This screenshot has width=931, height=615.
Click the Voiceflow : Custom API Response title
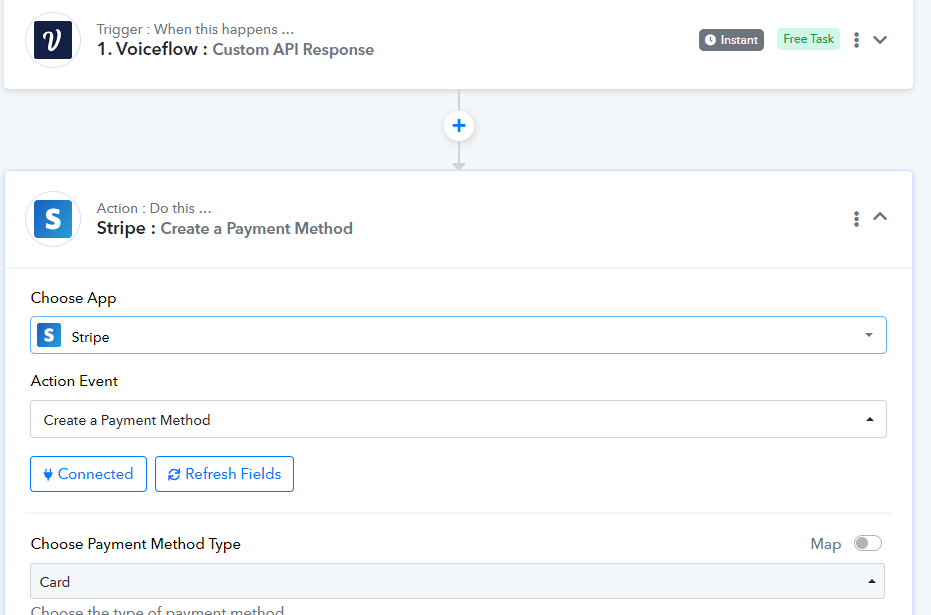tap(235, 49)
